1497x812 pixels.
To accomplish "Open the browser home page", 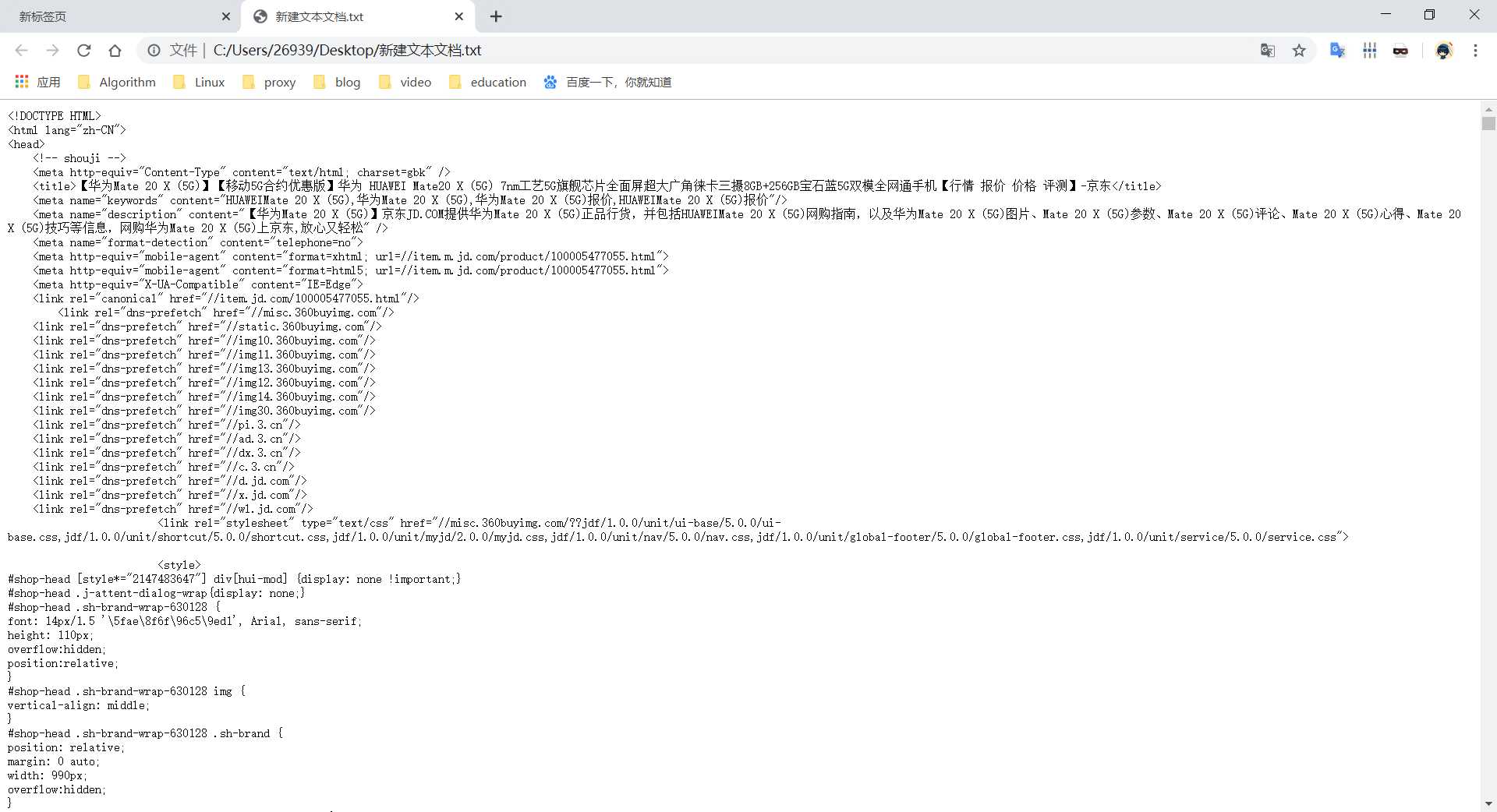I will (115, 51).
